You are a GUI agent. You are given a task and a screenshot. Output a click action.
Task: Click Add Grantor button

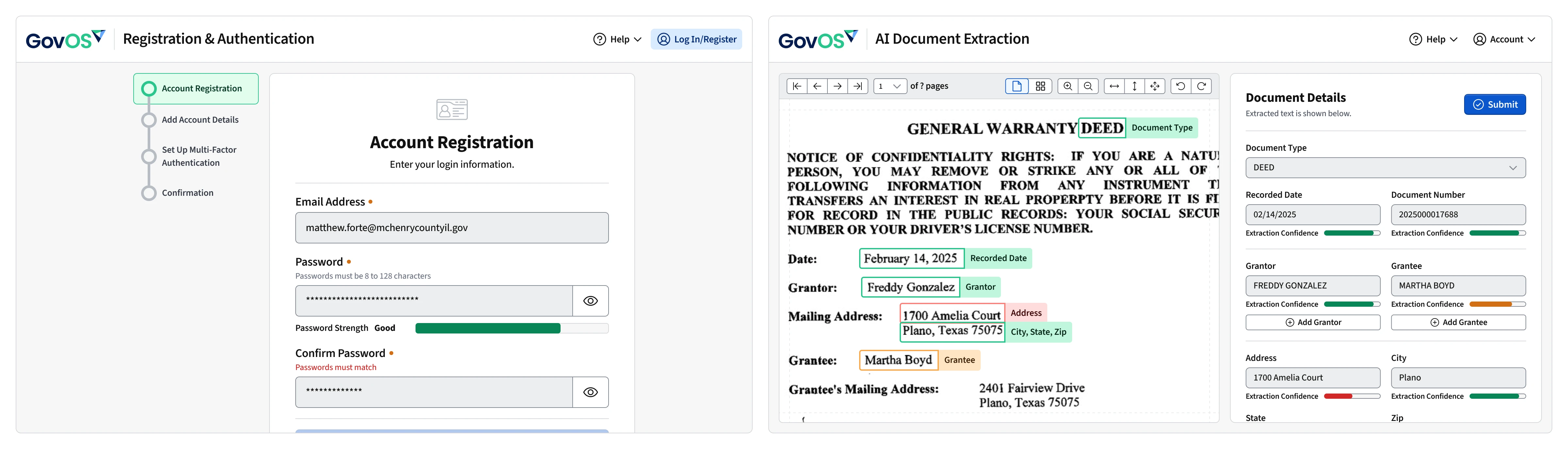pos(1312,322)
